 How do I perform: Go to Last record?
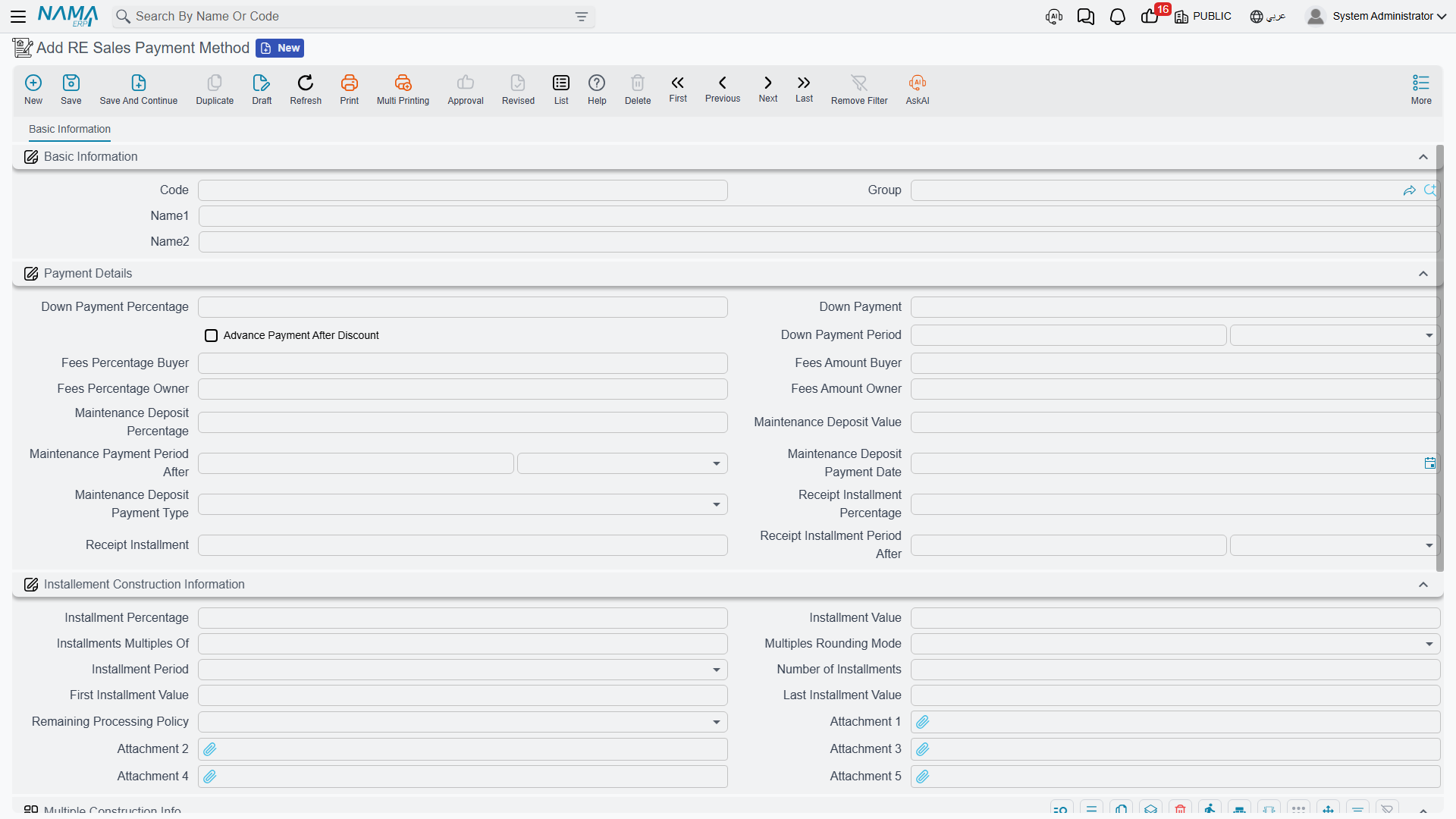[804, 89]
